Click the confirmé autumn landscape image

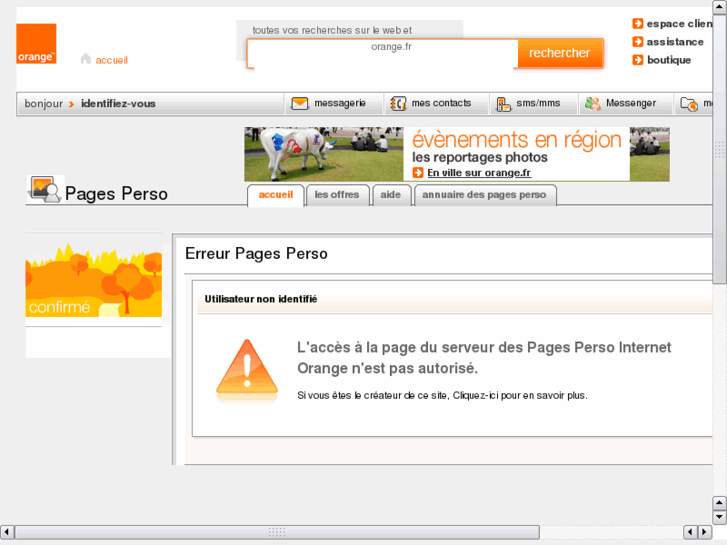(94, 280)
